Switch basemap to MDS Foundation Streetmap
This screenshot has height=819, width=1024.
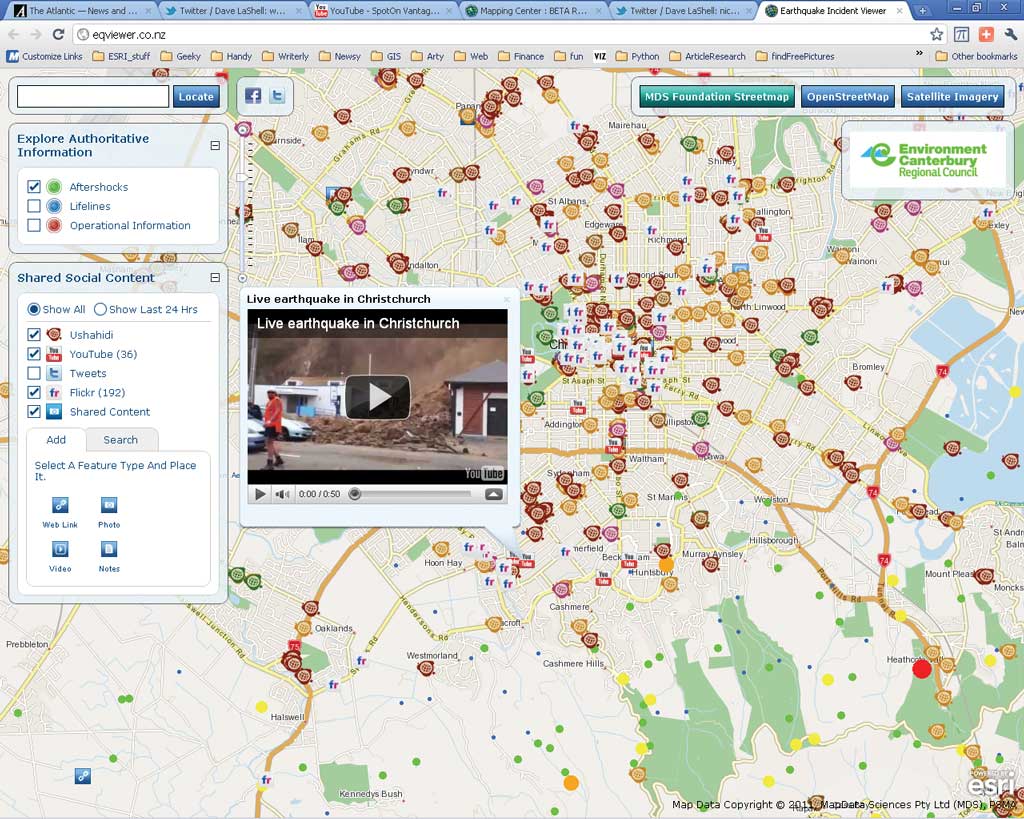(x=717, y=97)
